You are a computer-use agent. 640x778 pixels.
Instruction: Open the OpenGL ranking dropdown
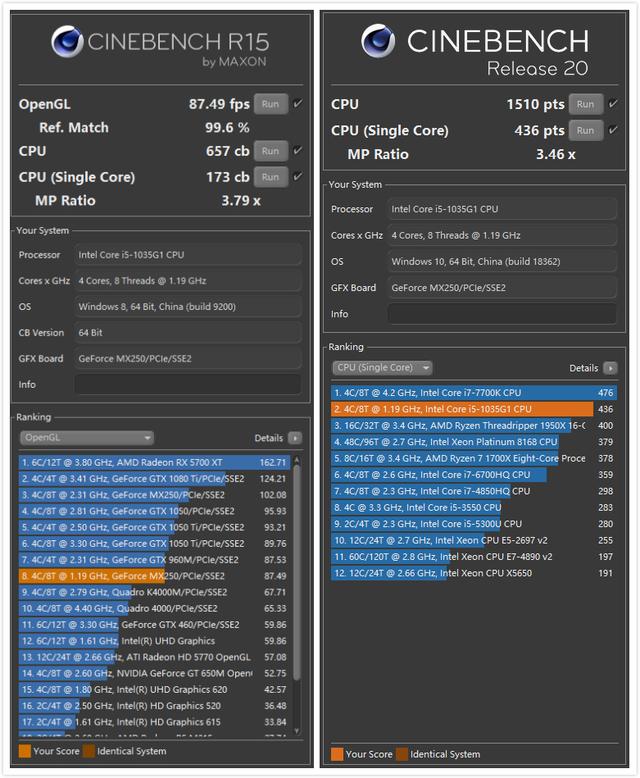tap(87, 438)
